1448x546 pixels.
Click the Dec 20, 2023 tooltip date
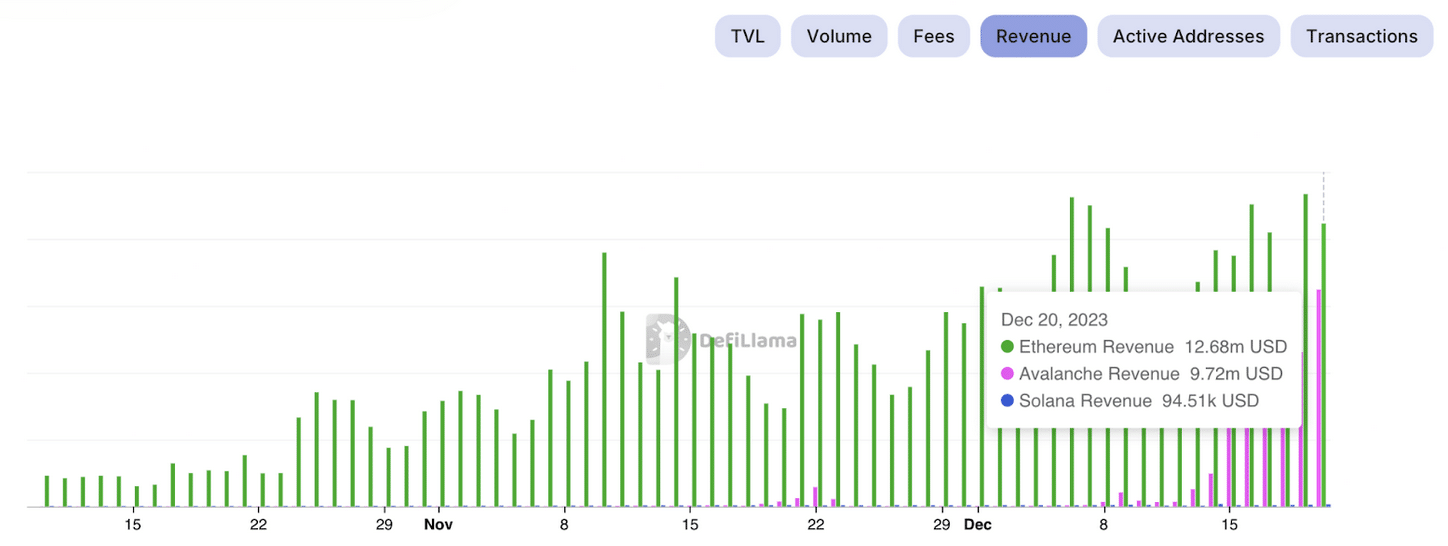1054,320
